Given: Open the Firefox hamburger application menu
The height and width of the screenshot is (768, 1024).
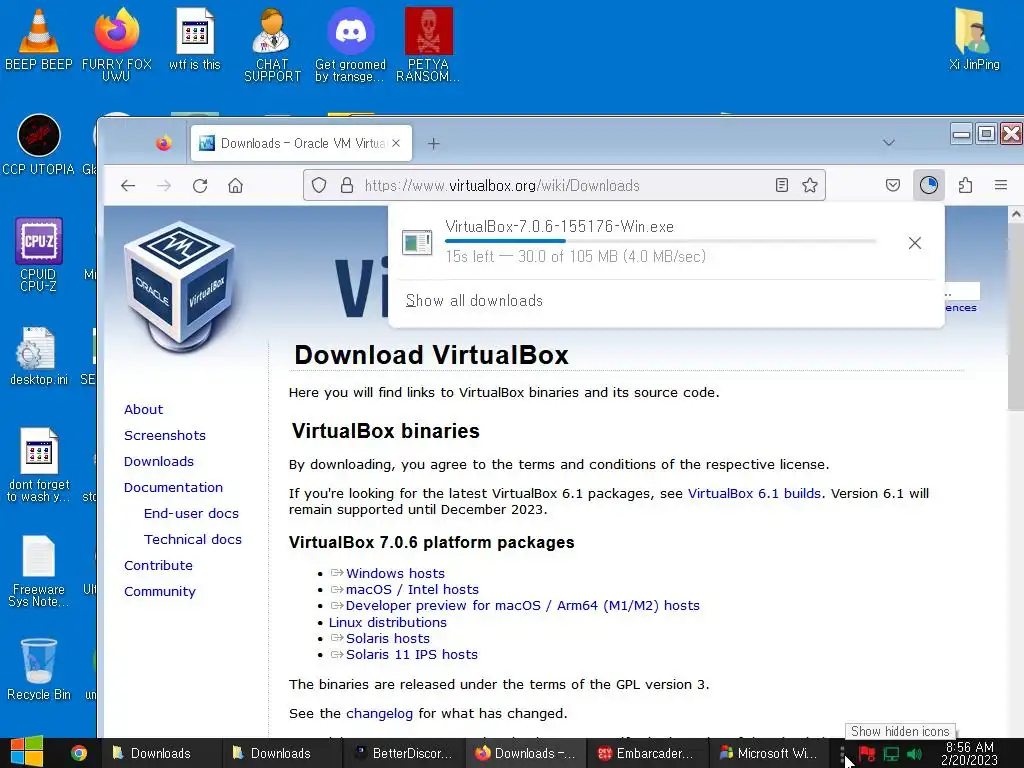Looking at the screenshot, I should click(x=1000, y=185).
